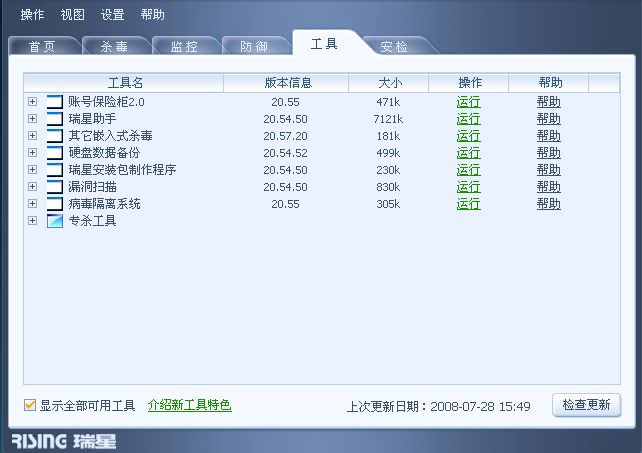Sort by 版本信息 column header
The image size is (642, 453).
286,83
